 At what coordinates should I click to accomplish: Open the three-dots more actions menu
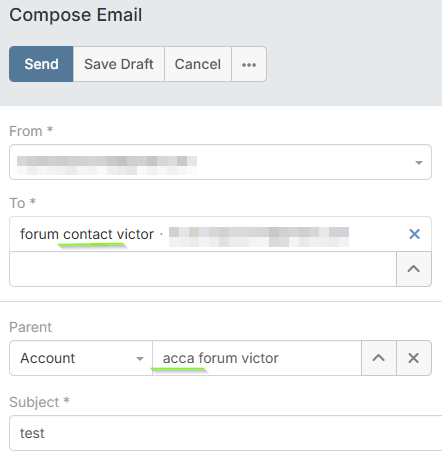pyautogui.click(x=249, y=64)
